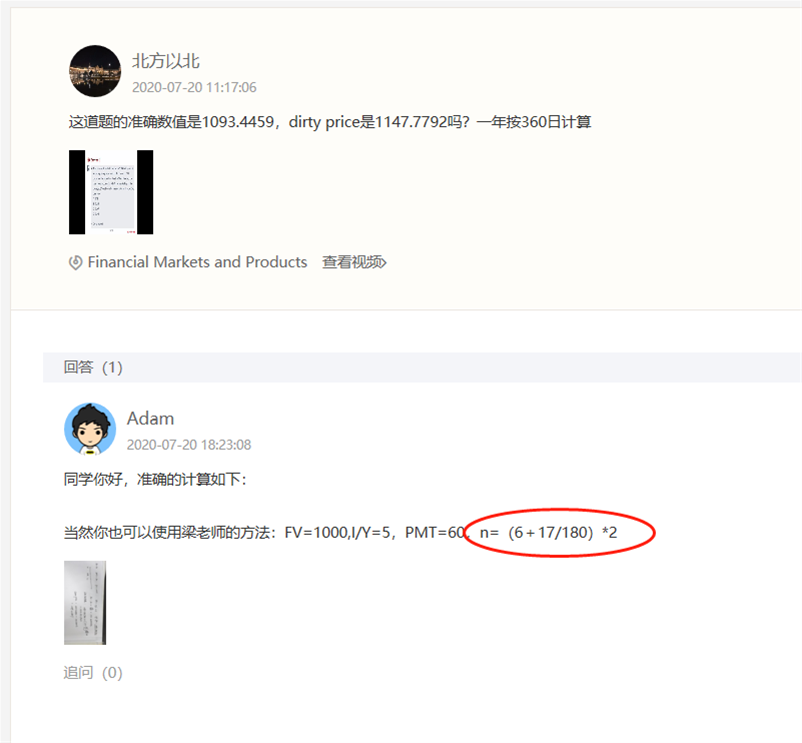This screenshot has height=743, width=802.
Task: Click the location pin icon beside Financial Markets
Action: tap(75, 263)
